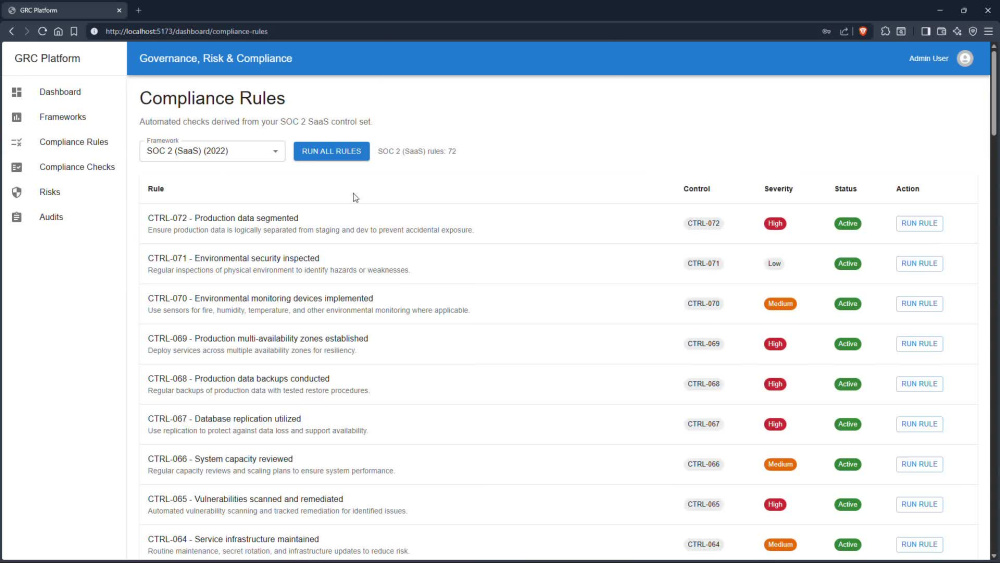Click rule title 'CTRL-067 - Database replication utilized'

[x=224, y=419]
